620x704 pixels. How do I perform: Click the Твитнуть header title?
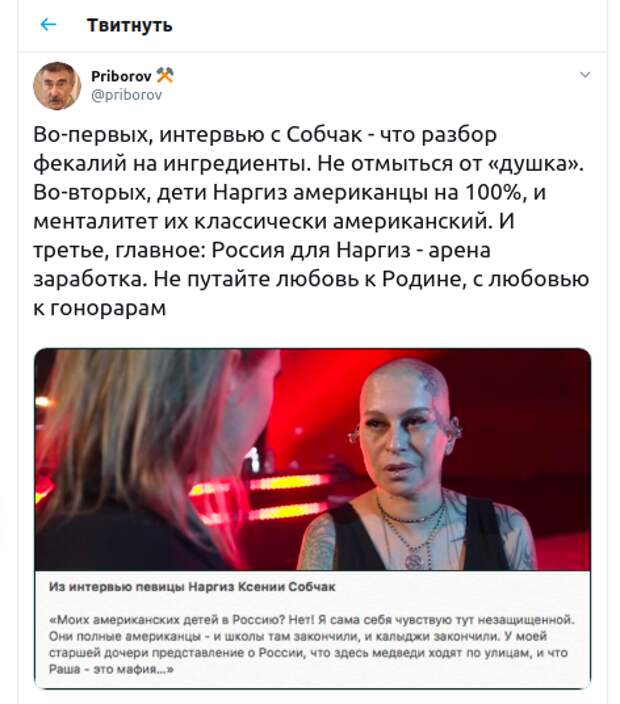tap(129, 25)
